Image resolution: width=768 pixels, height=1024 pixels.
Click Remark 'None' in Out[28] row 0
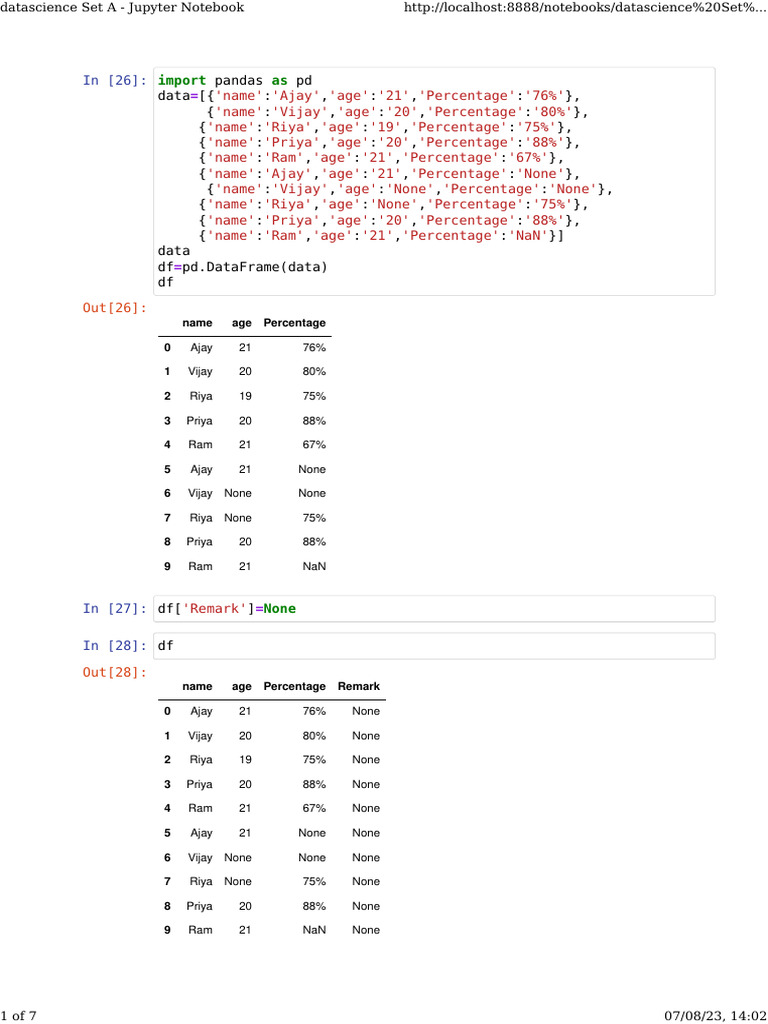coord(366,711)
